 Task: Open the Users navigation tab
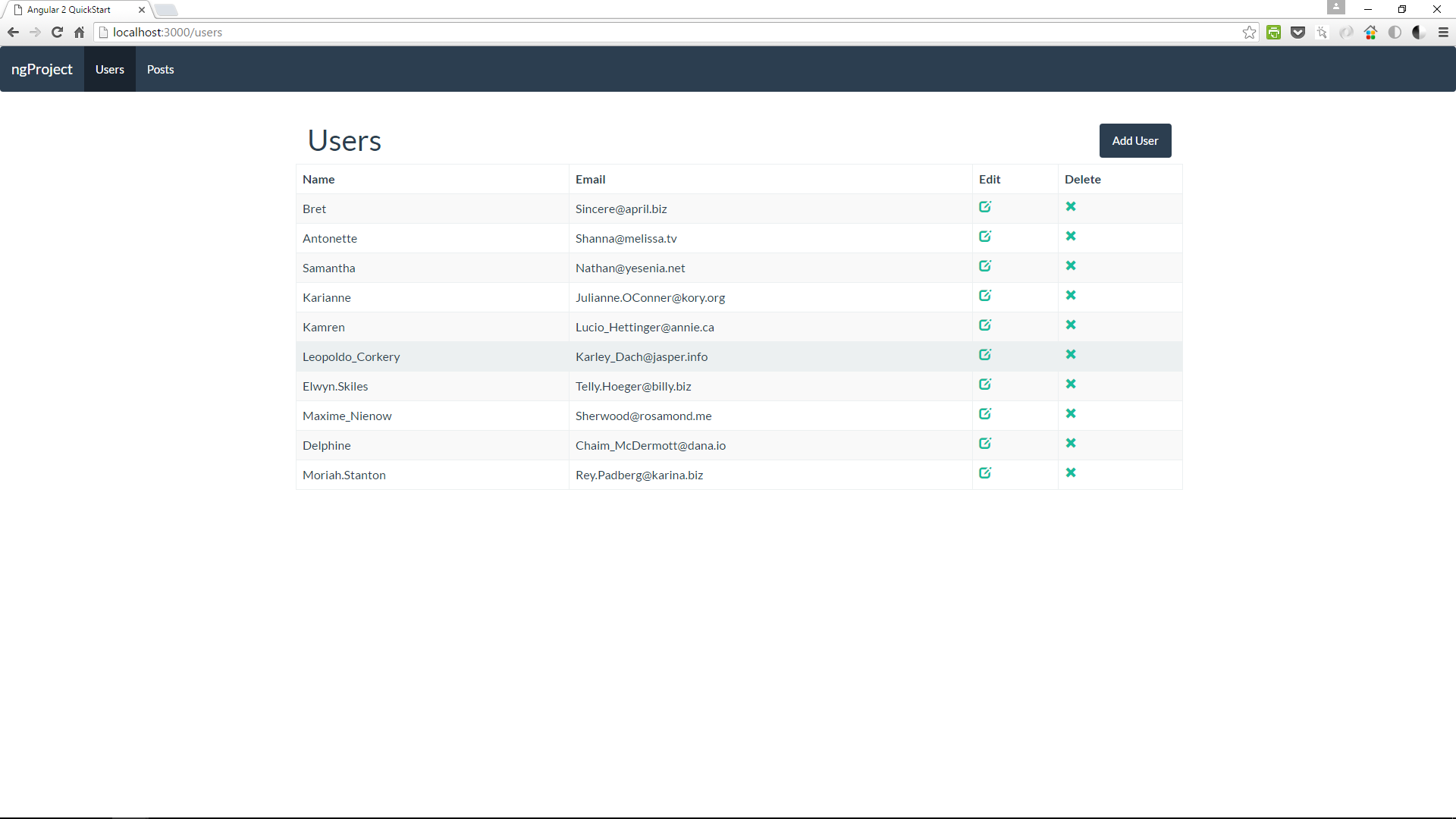[x=110, y=69]
